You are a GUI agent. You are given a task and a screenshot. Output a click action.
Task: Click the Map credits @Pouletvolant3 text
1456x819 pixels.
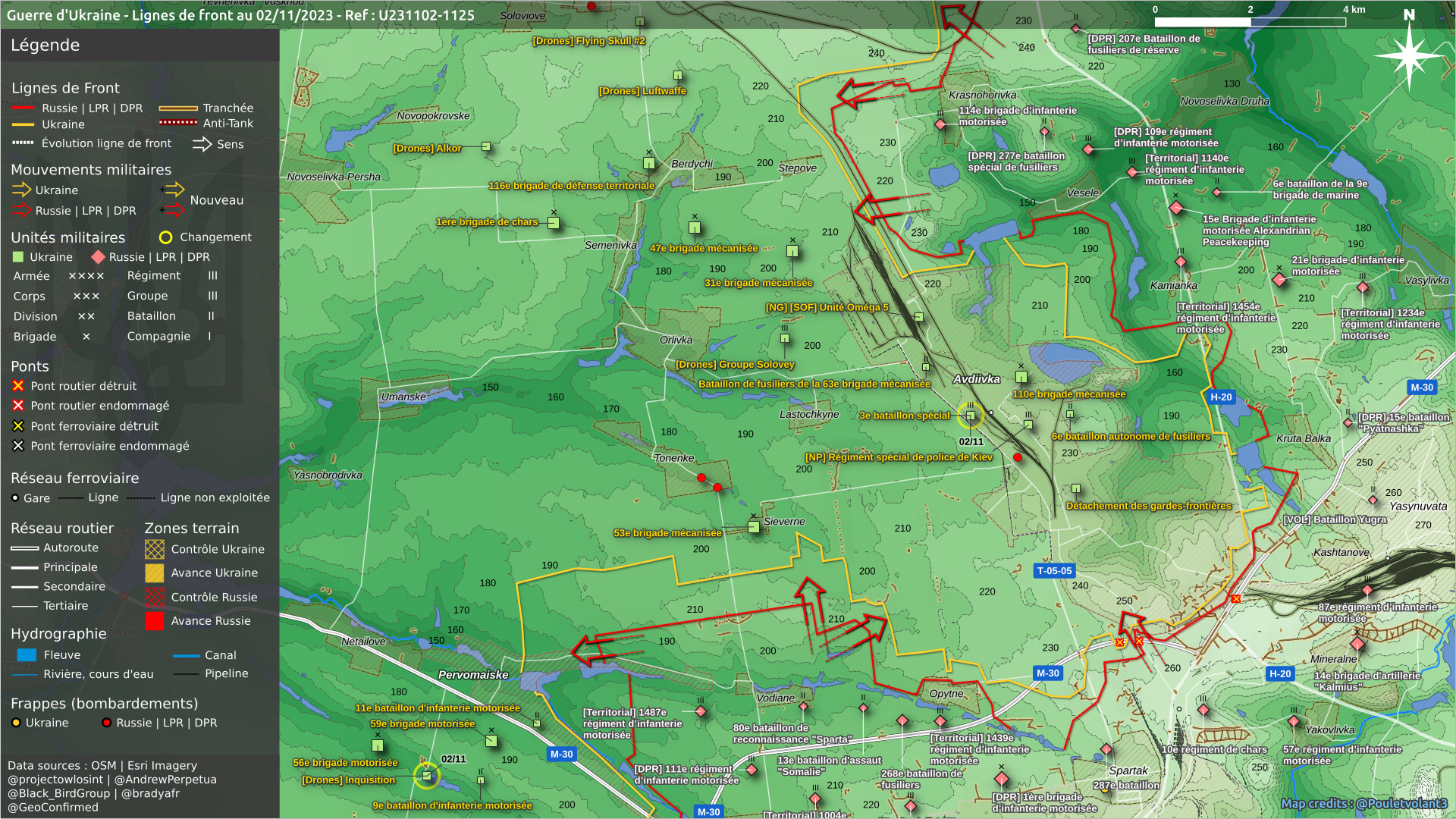pyautogui.click(x=1363, y=803)
